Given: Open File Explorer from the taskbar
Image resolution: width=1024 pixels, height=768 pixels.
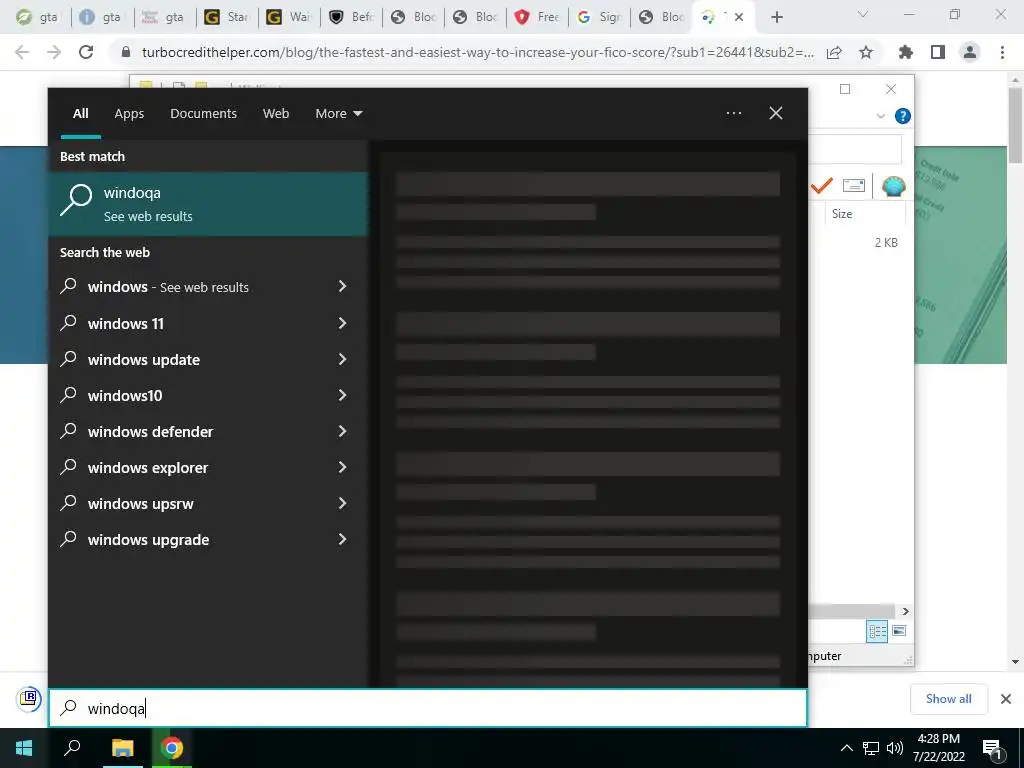Looking at the screenshot, I should click(122, 748).
